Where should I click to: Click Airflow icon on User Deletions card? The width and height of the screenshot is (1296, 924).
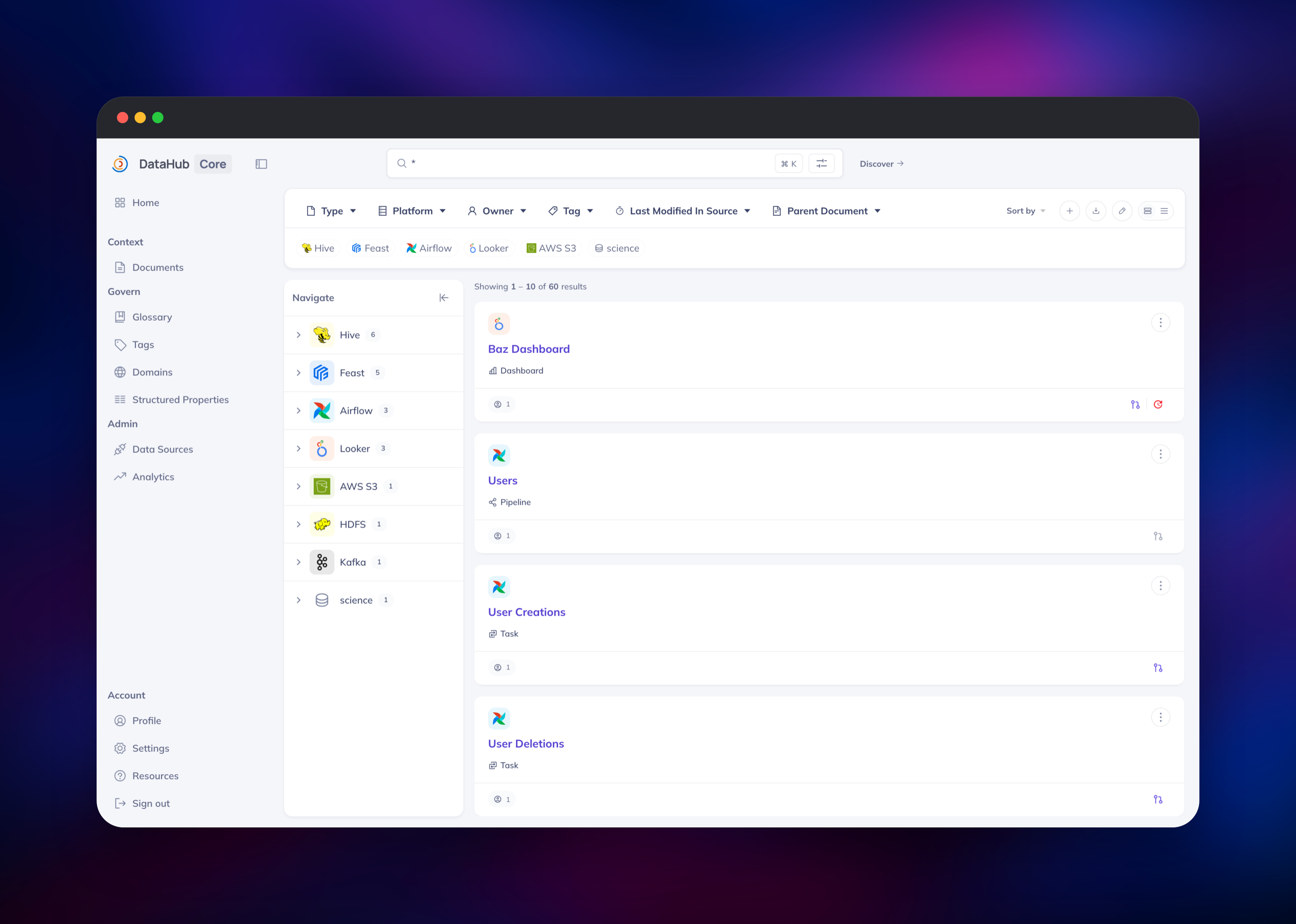coord(499,719)
